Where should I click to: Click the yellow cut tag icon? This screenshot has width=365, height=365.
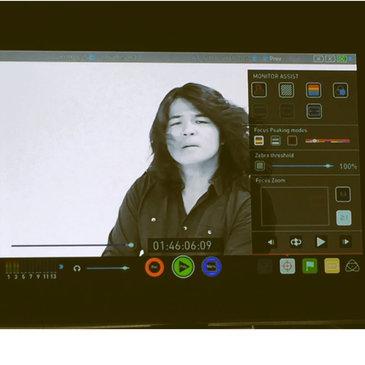pos(332,266)
